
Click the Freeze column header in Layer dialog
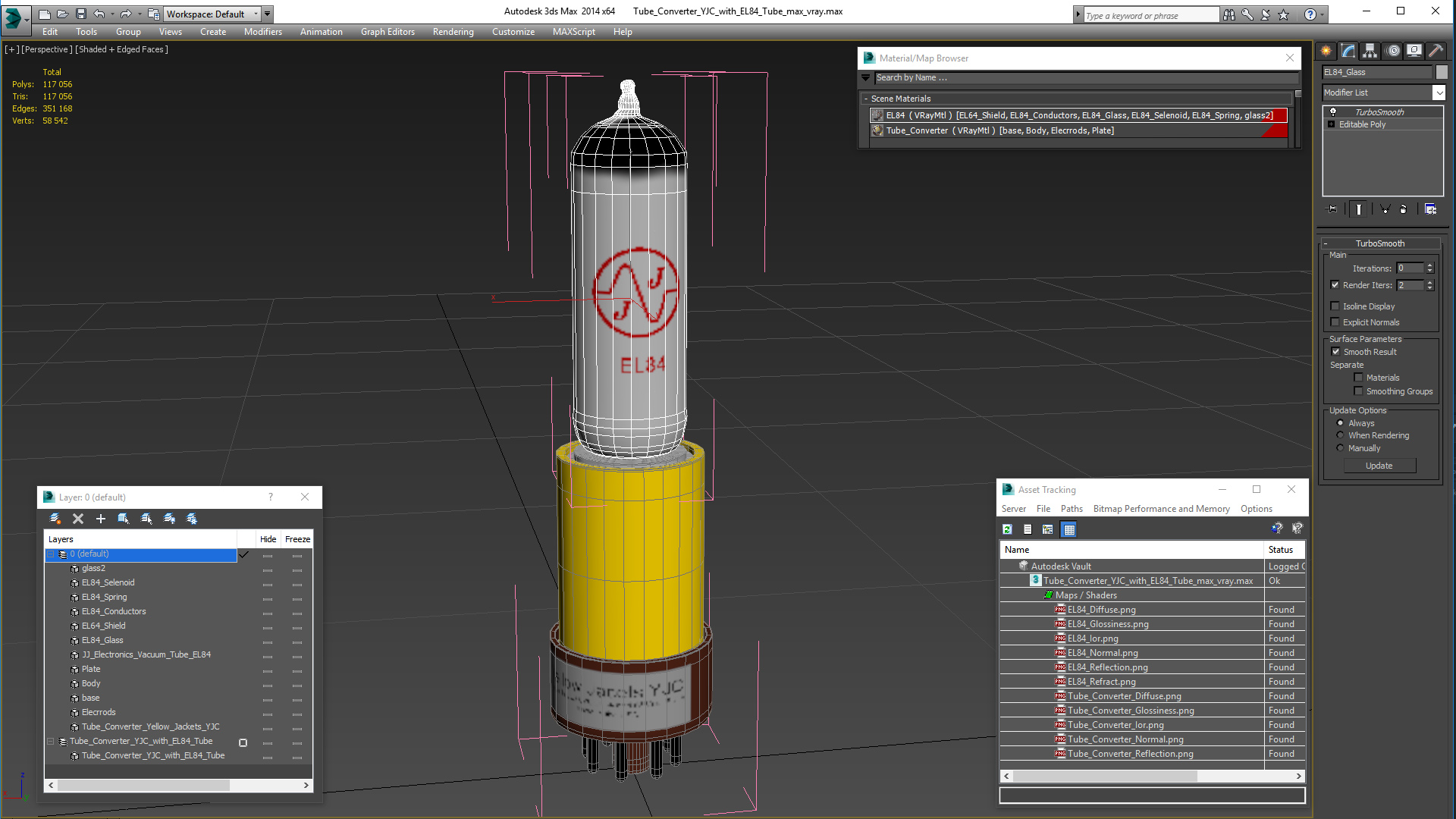[x=297, y=539]
